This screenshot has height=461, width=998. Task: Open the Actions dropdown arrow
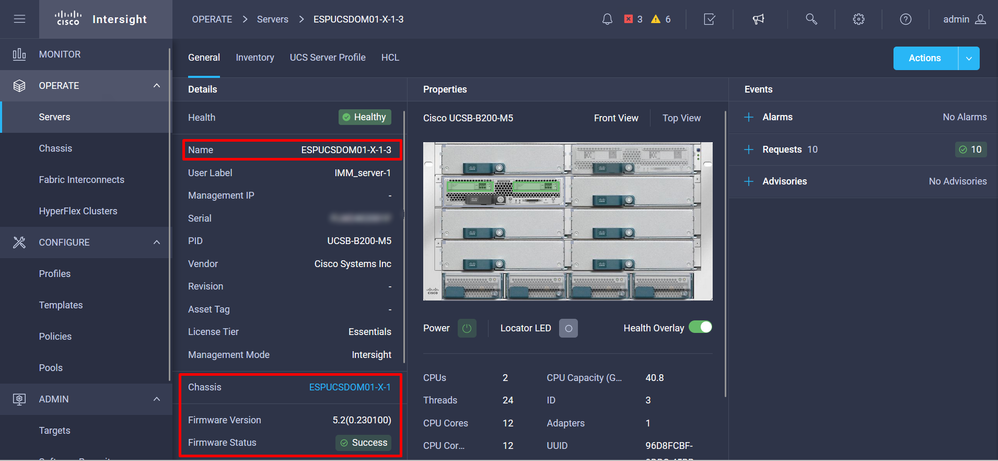(x=969, y=58)
